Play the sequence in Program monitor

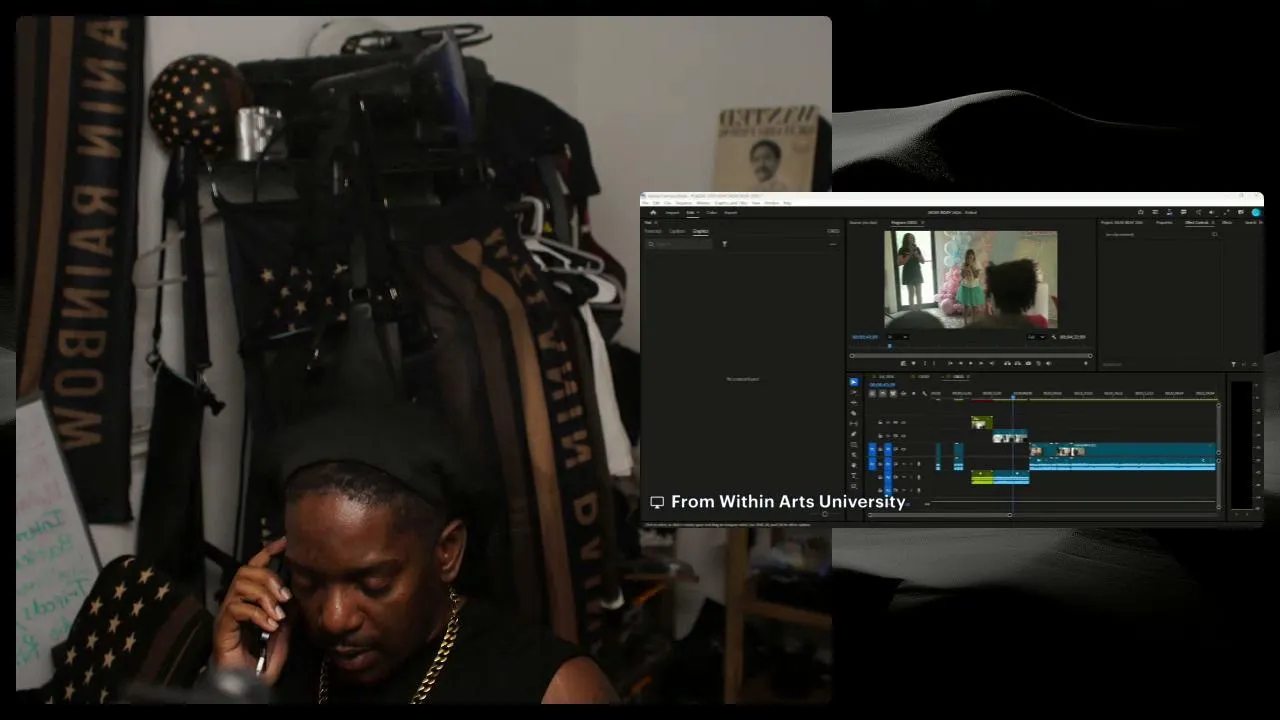(x=971, y=363)
